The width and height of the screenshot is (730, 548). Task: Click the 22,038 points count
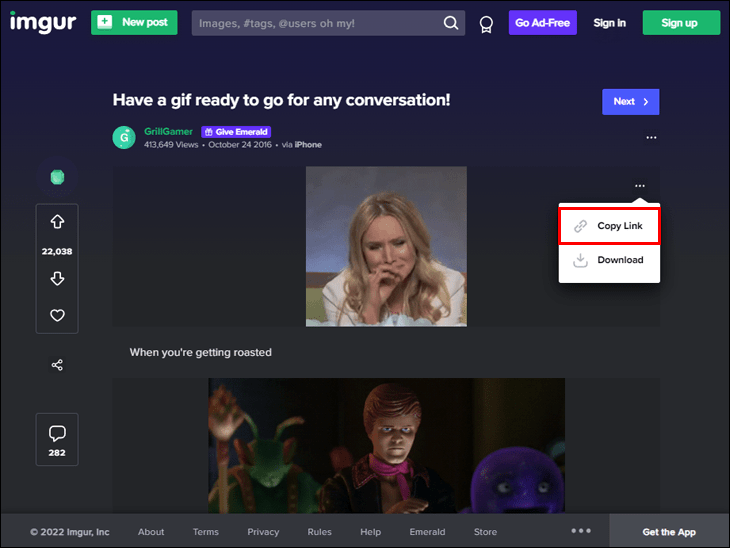click(x=57, y=251)
